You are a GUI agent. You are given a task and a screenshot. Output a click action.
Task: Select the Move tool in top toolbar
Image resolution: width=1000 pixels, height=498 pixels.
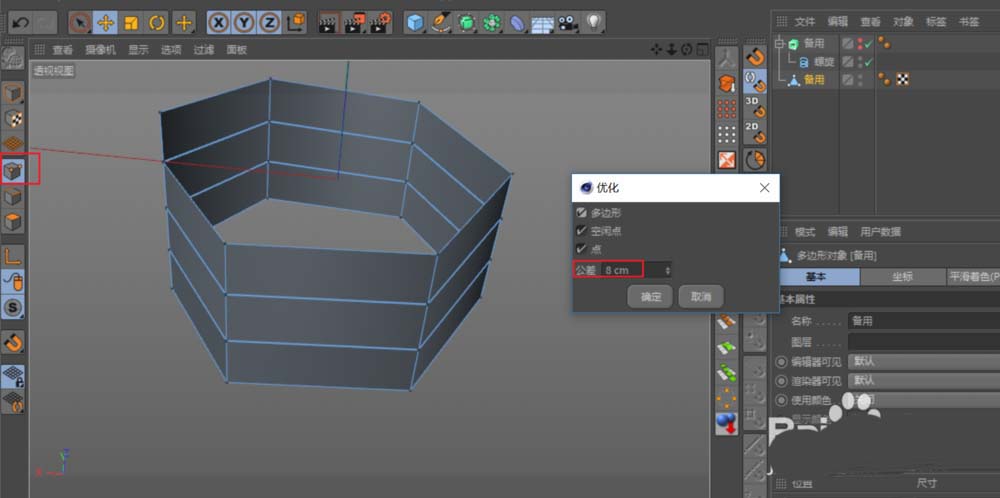[106, 22]
